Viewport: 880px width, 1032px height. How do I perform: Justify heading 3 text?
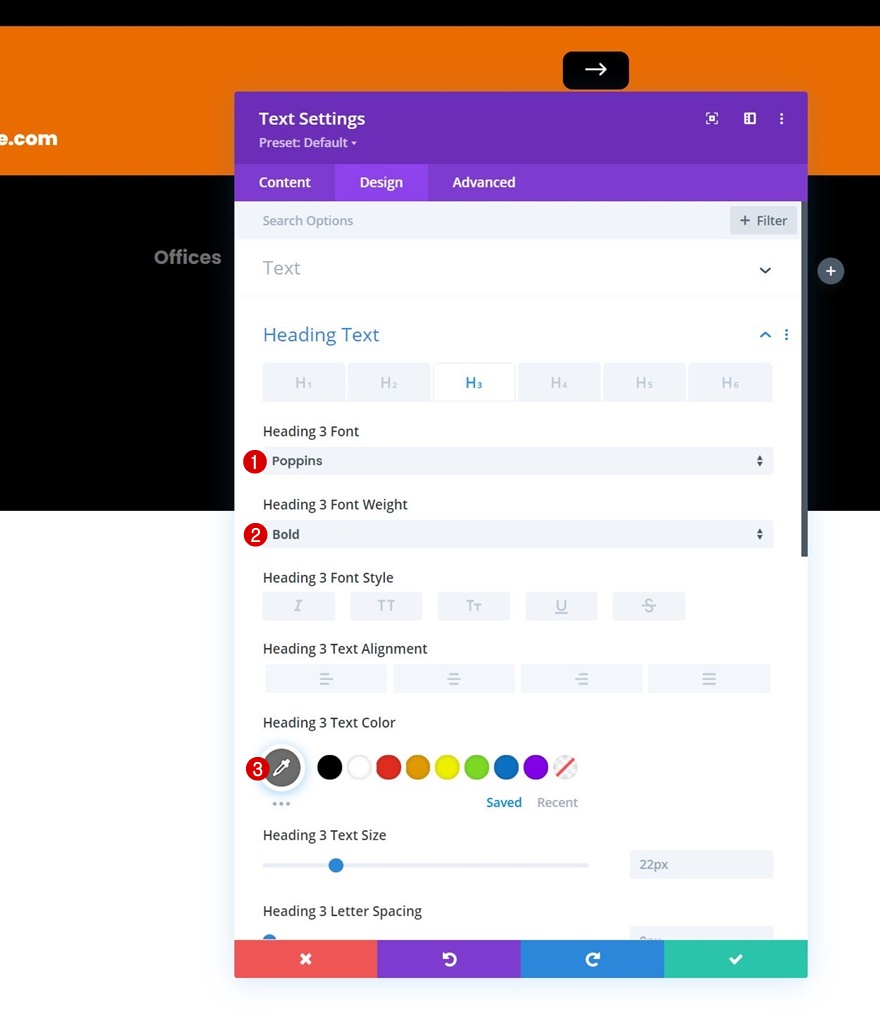tap(709, 679)
